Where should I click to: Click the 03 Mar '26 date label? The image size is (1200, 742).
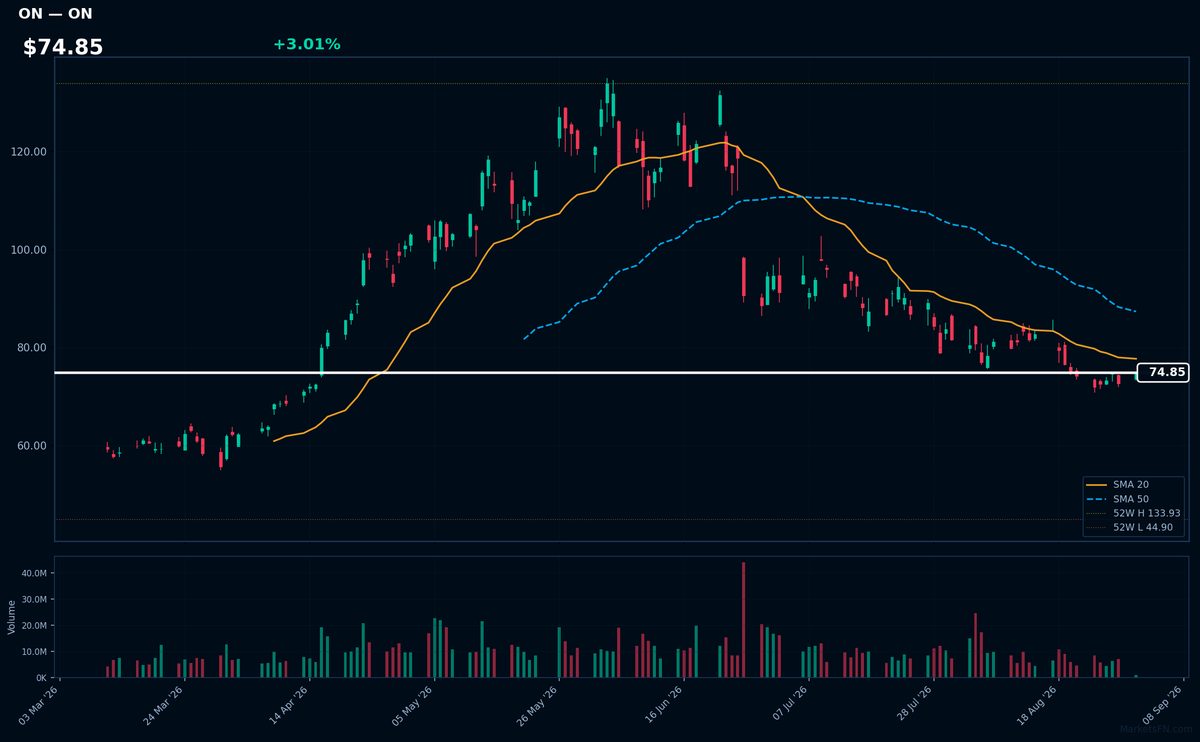click(40, 704)
